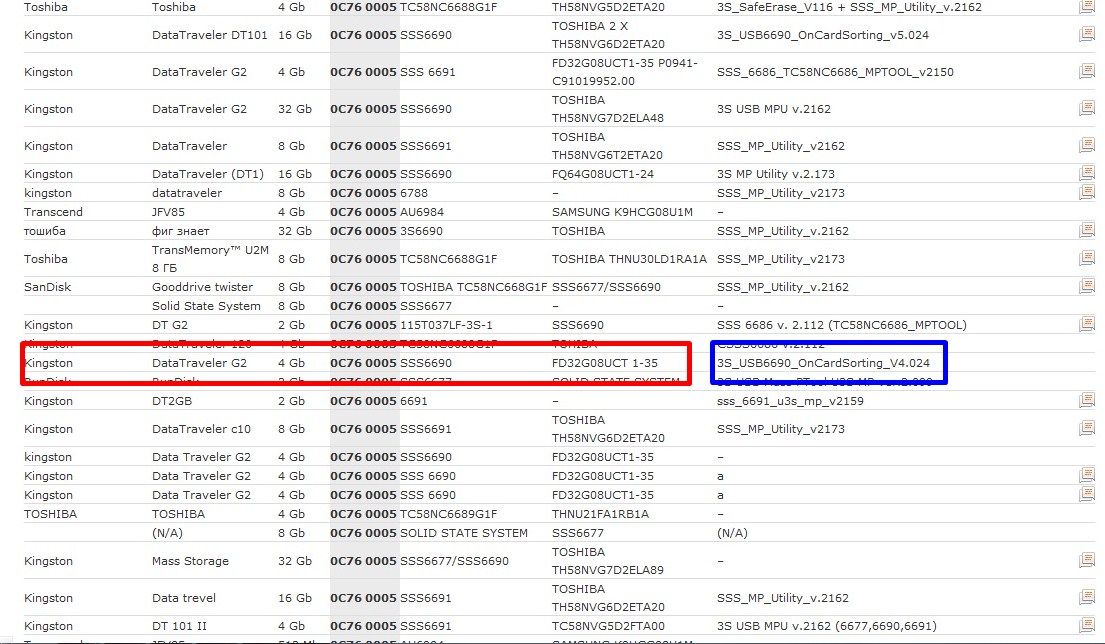Select the Solid State System 8 Gb model cell

point(206,306)
